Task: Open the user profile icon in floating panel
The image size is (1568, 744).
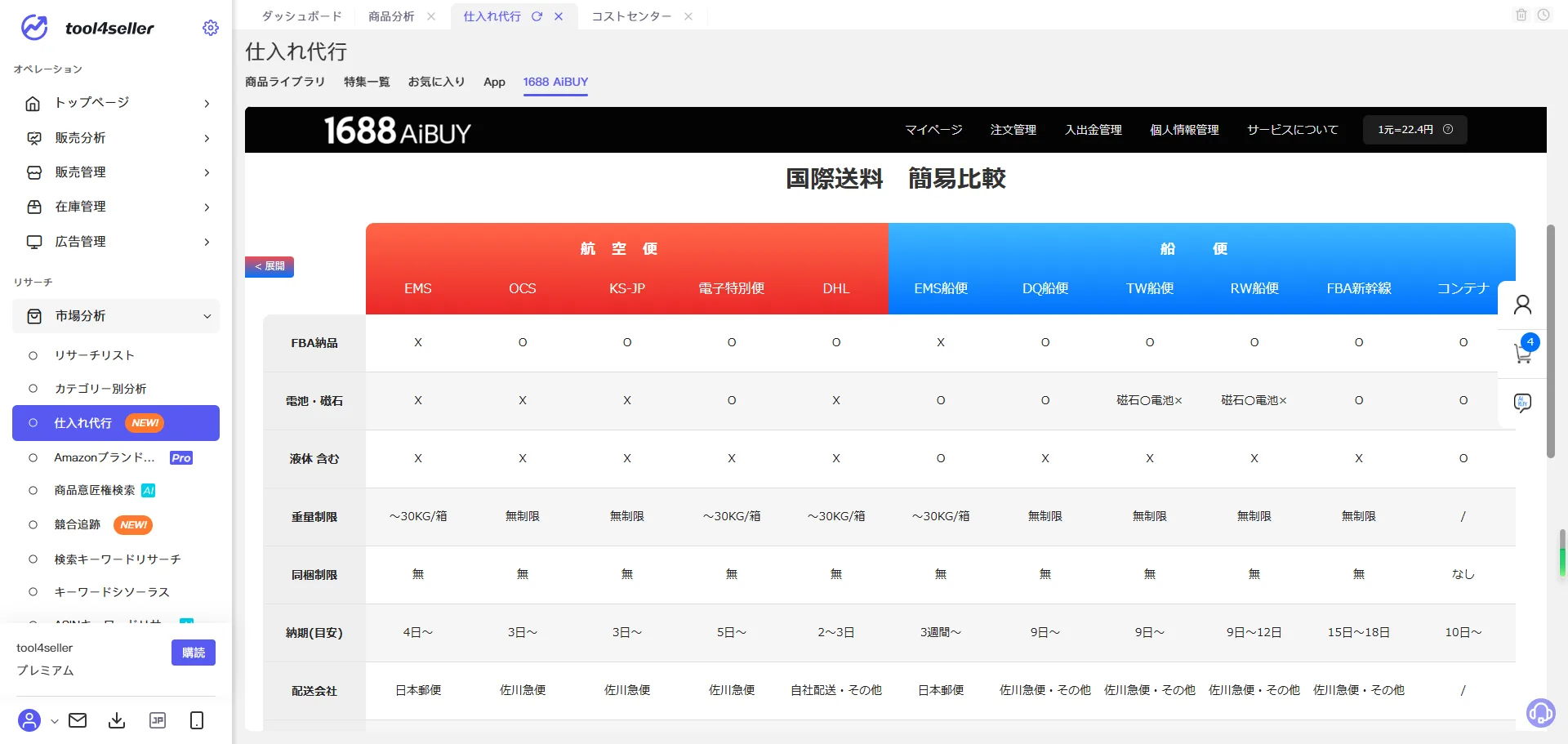Action: (1522, 305)
